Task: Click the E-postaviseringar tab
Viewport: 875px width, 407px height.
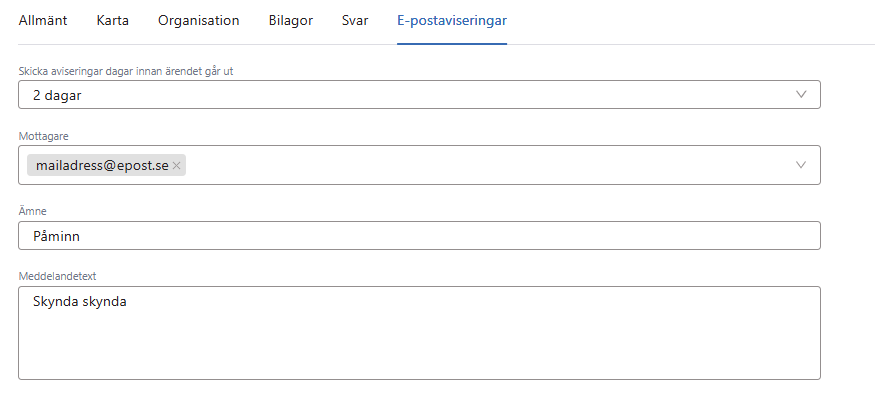Action: coord(452,20)
